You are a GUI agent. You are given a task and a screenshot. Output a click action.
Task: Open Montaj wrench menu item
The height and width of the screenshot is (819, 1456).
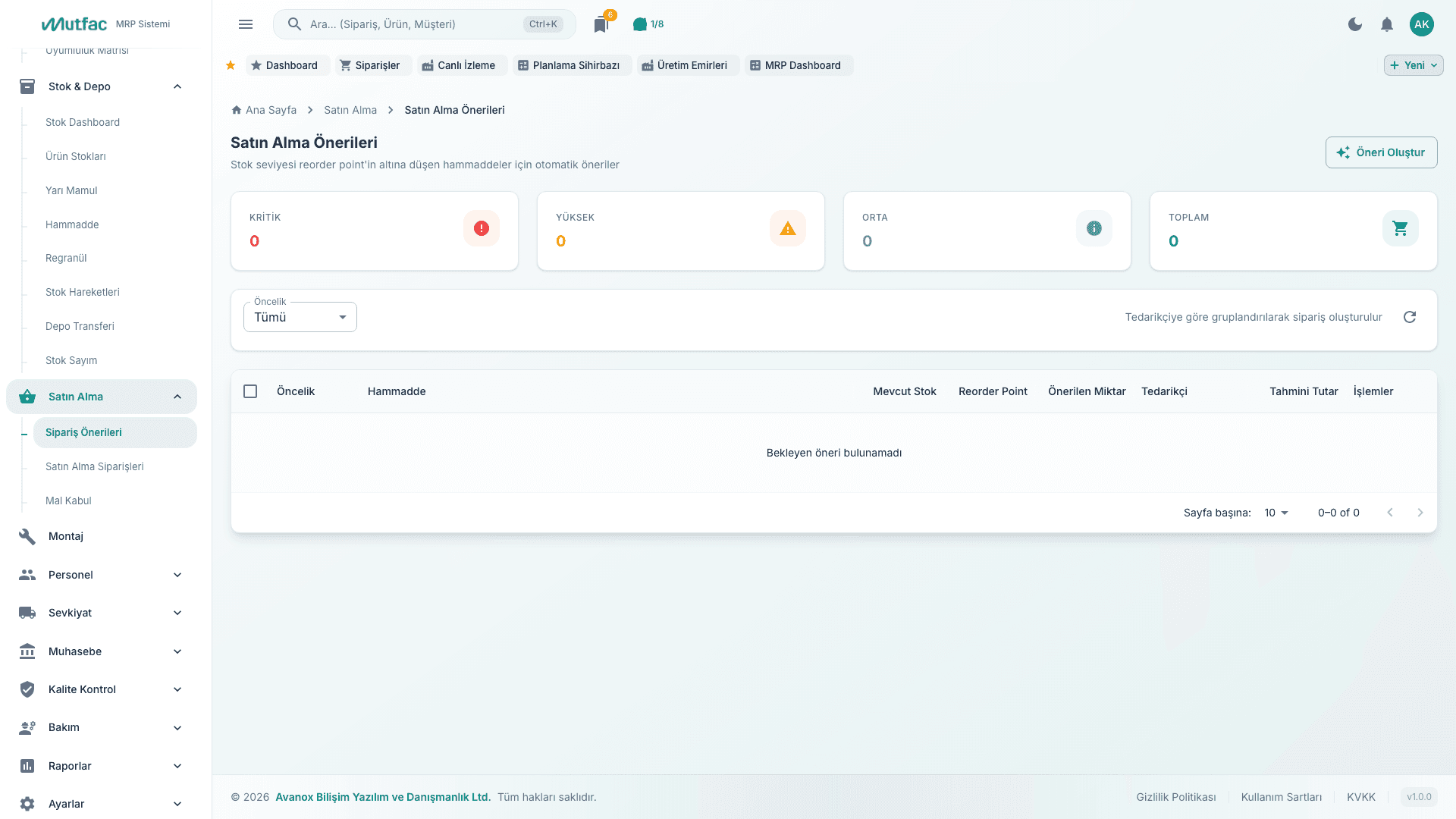click(102, 536)
